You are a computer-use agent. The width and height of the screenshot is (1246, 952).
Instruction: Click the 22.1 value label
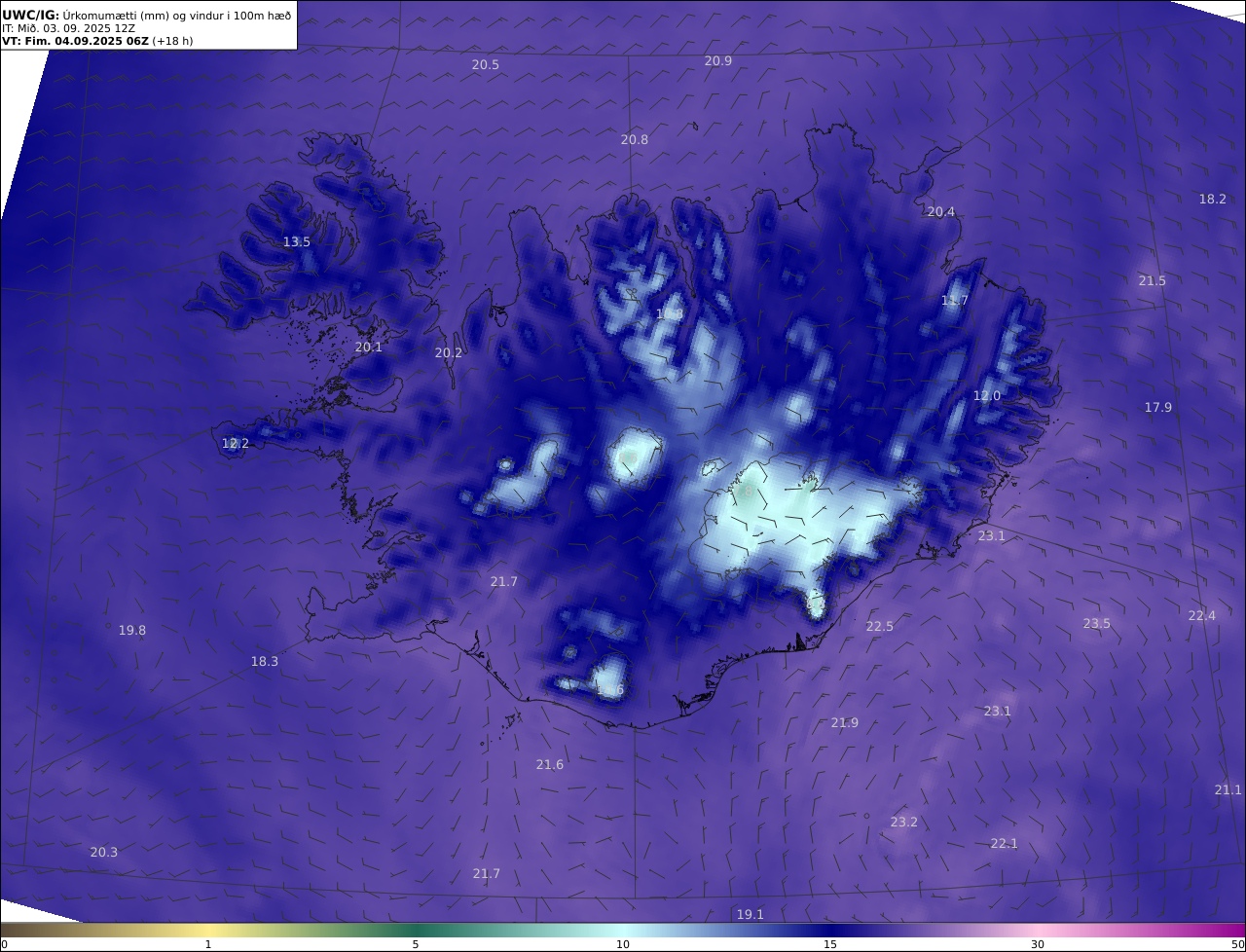coord(1005,844)
